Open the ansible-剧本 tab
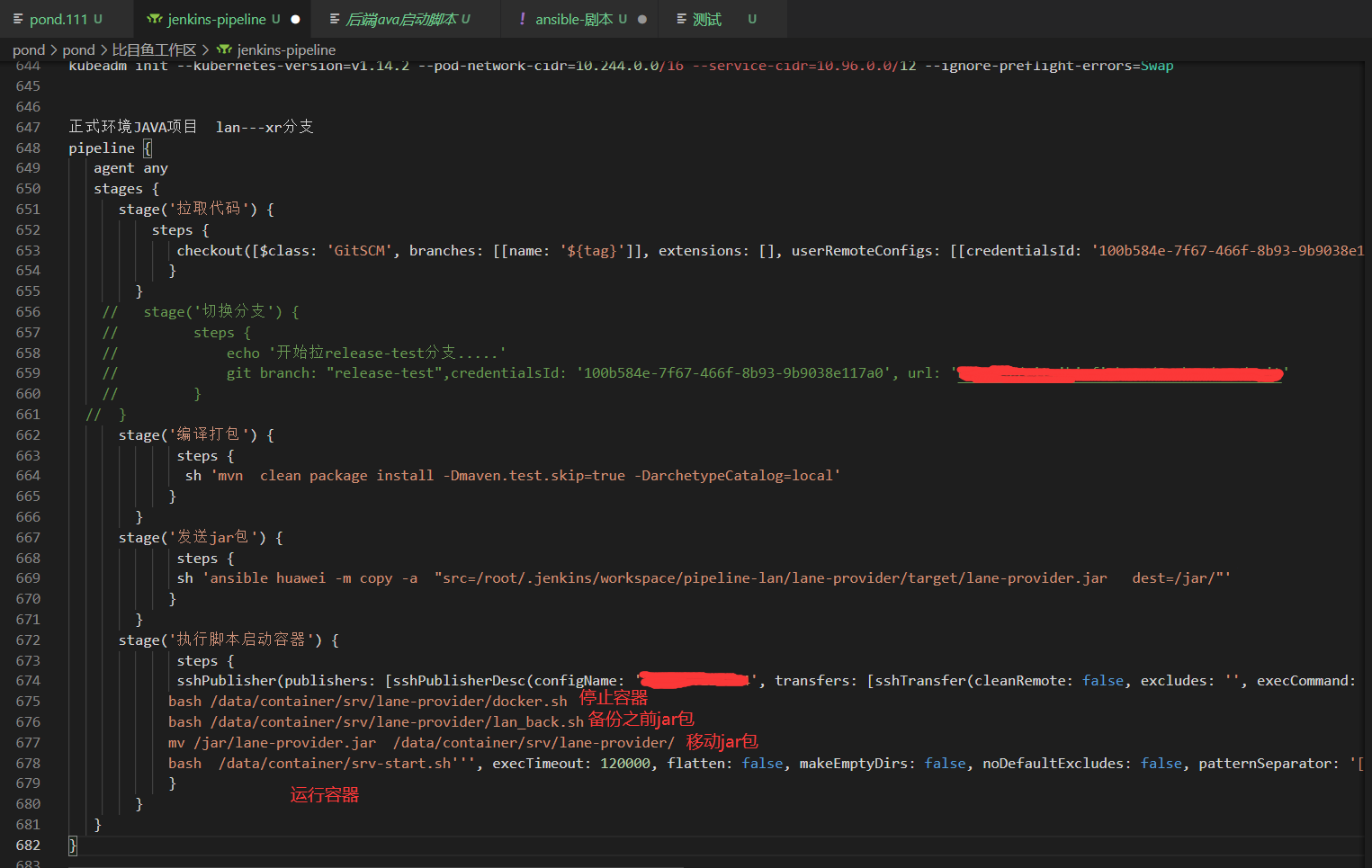Viewport: 1372px width, 868px height. tap(579, 19)
